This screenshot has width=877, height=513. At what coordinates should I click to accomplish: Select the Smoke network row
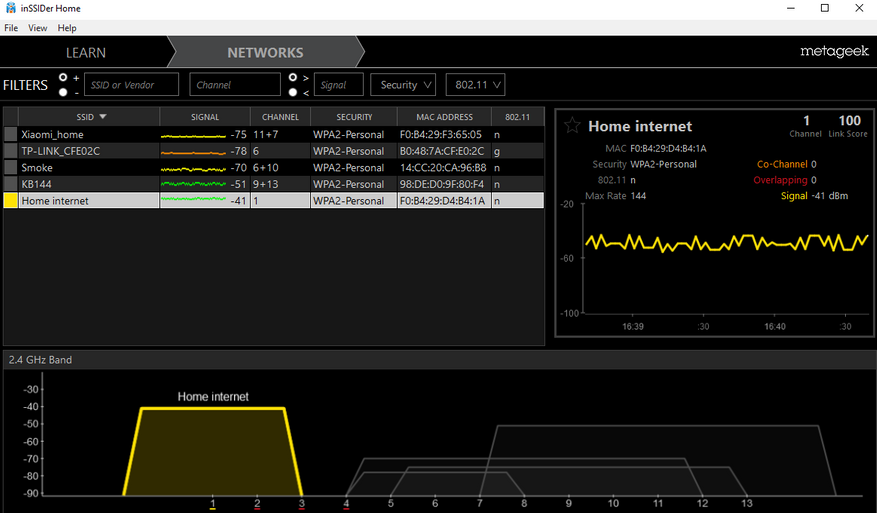pos(274,167)
